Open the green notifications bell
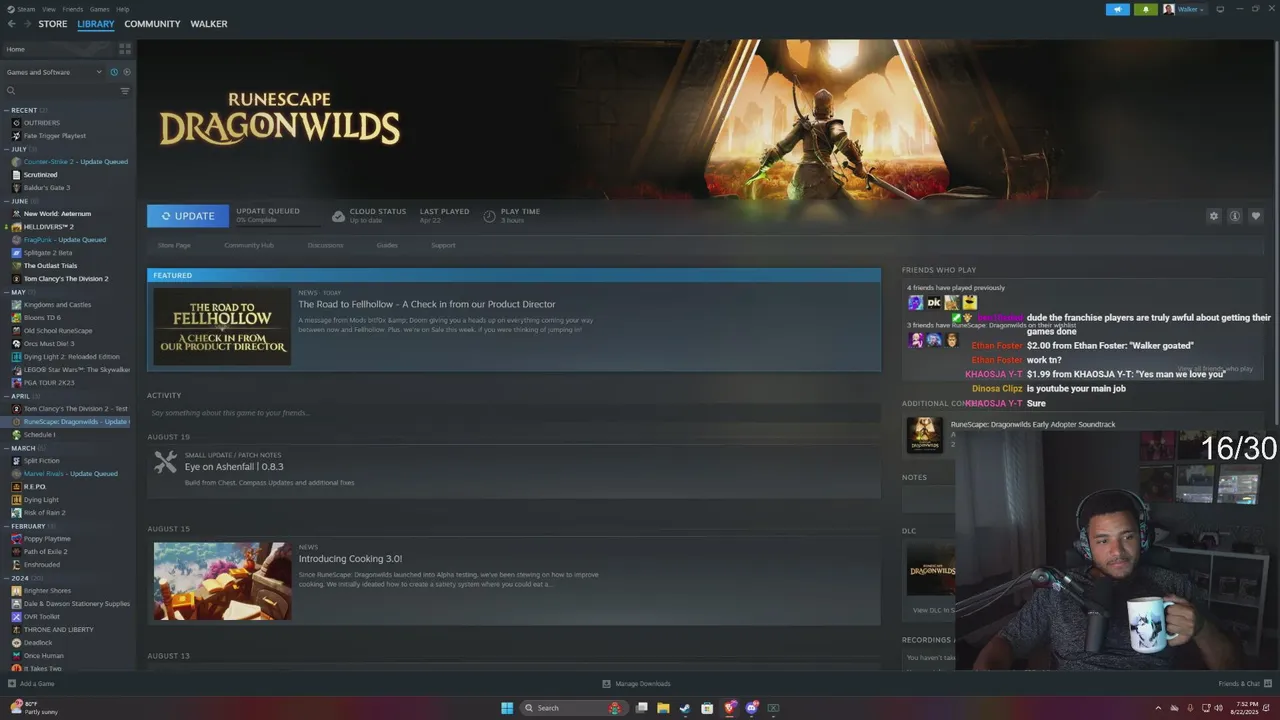 pyautogui.click(x=1145, y=9)
